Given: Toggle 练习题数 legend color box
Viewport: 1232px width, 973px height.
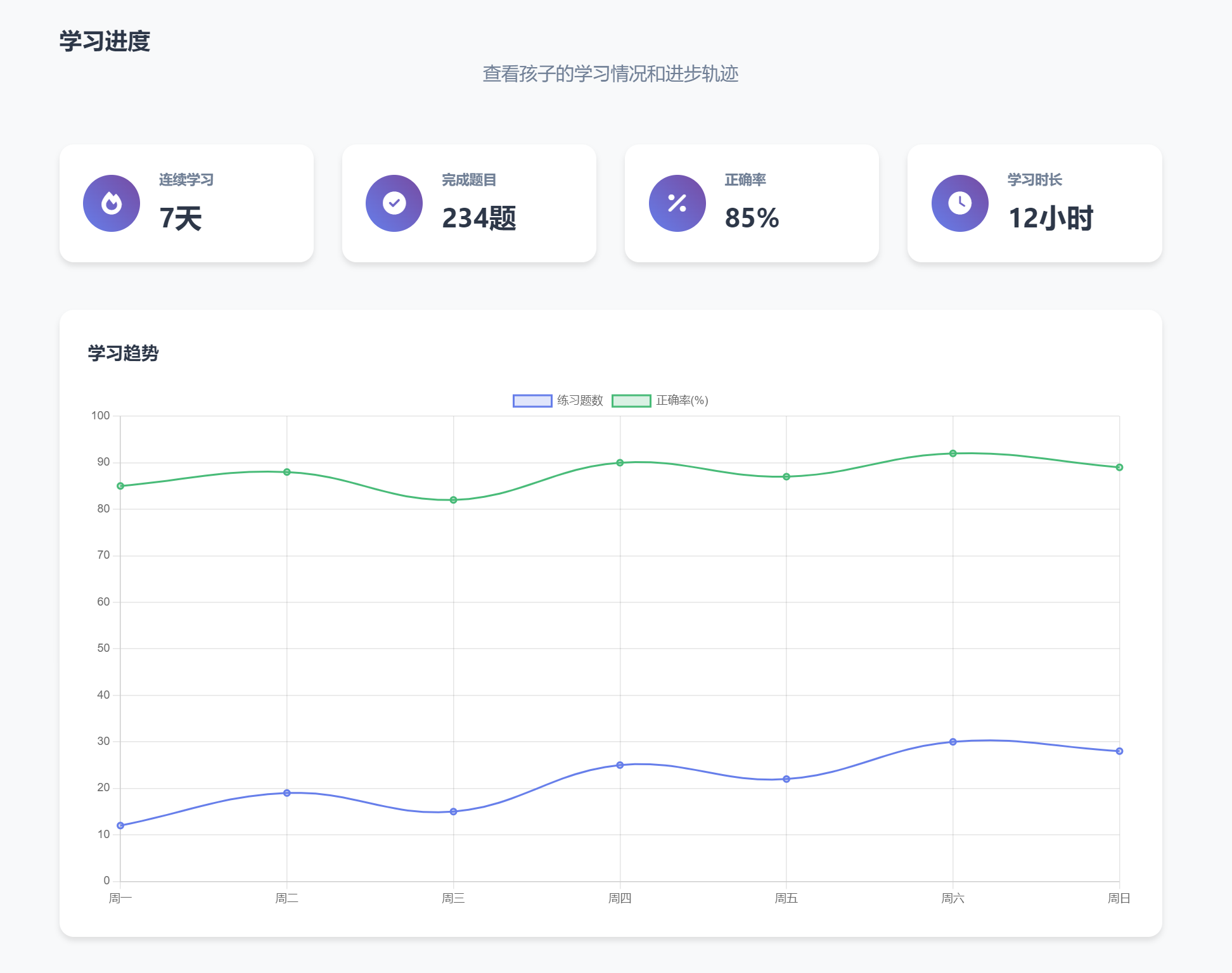Looking at the screenshot, I should point(532,401).
